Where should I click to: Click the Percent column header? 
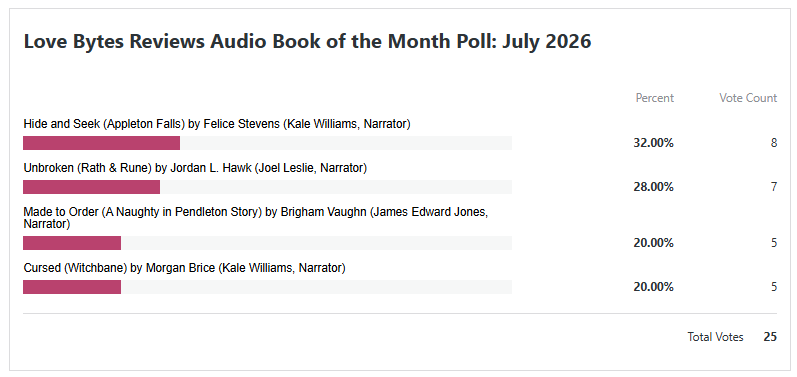655,98
